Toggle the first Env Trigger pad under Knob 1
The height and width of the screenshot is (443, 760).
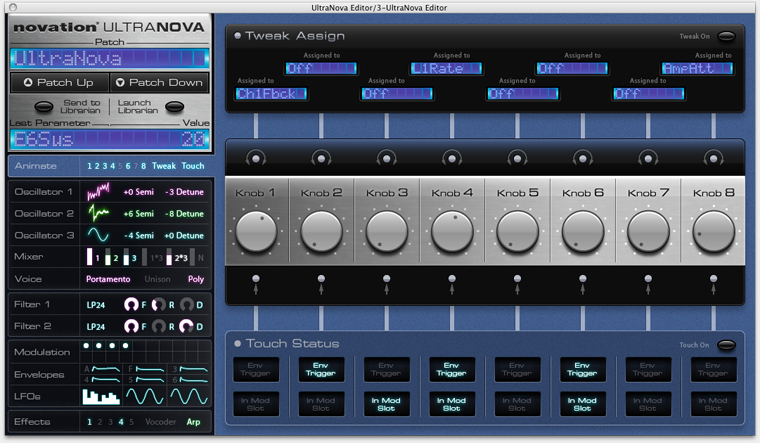(255, 369)
